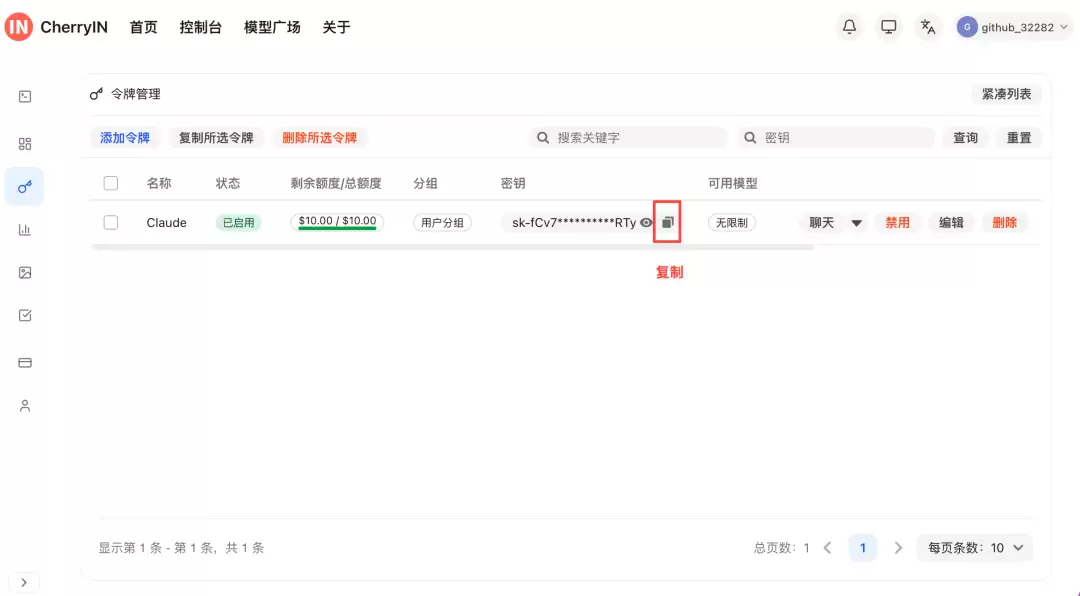
Task: Tick the select-all header checkbox
Action: 111,183
